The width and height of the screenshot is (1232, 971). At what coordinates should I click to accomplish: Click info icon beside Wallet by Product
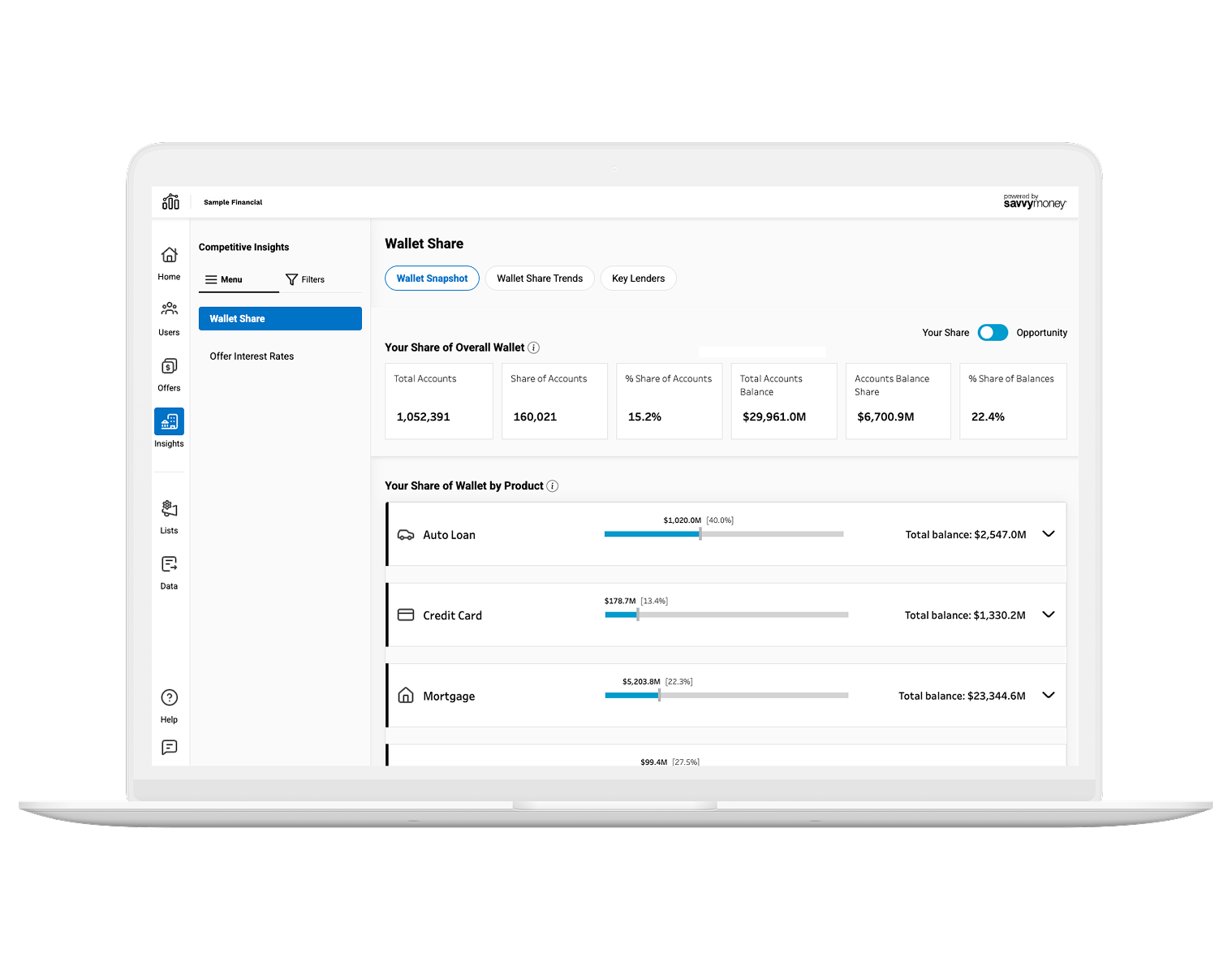553,486
